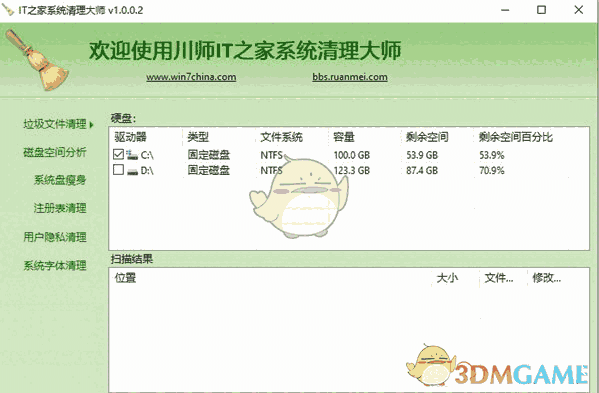Click the 53.9 GB free space value
Viewport: 599px width, 393px height.
coord(422,155)
